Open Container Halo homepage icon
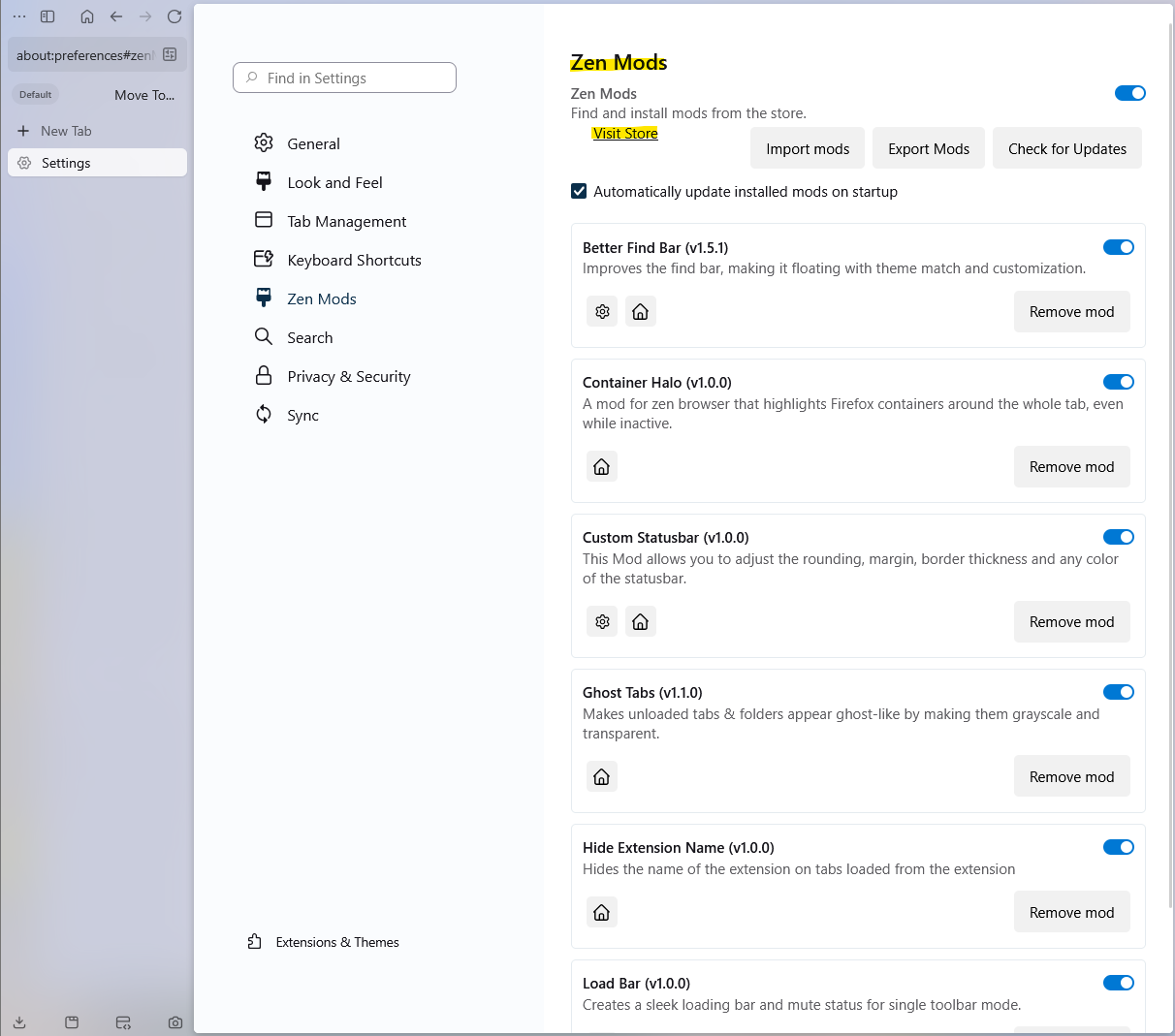This screenshot has height=1036, width=1175. click(602, 466)
